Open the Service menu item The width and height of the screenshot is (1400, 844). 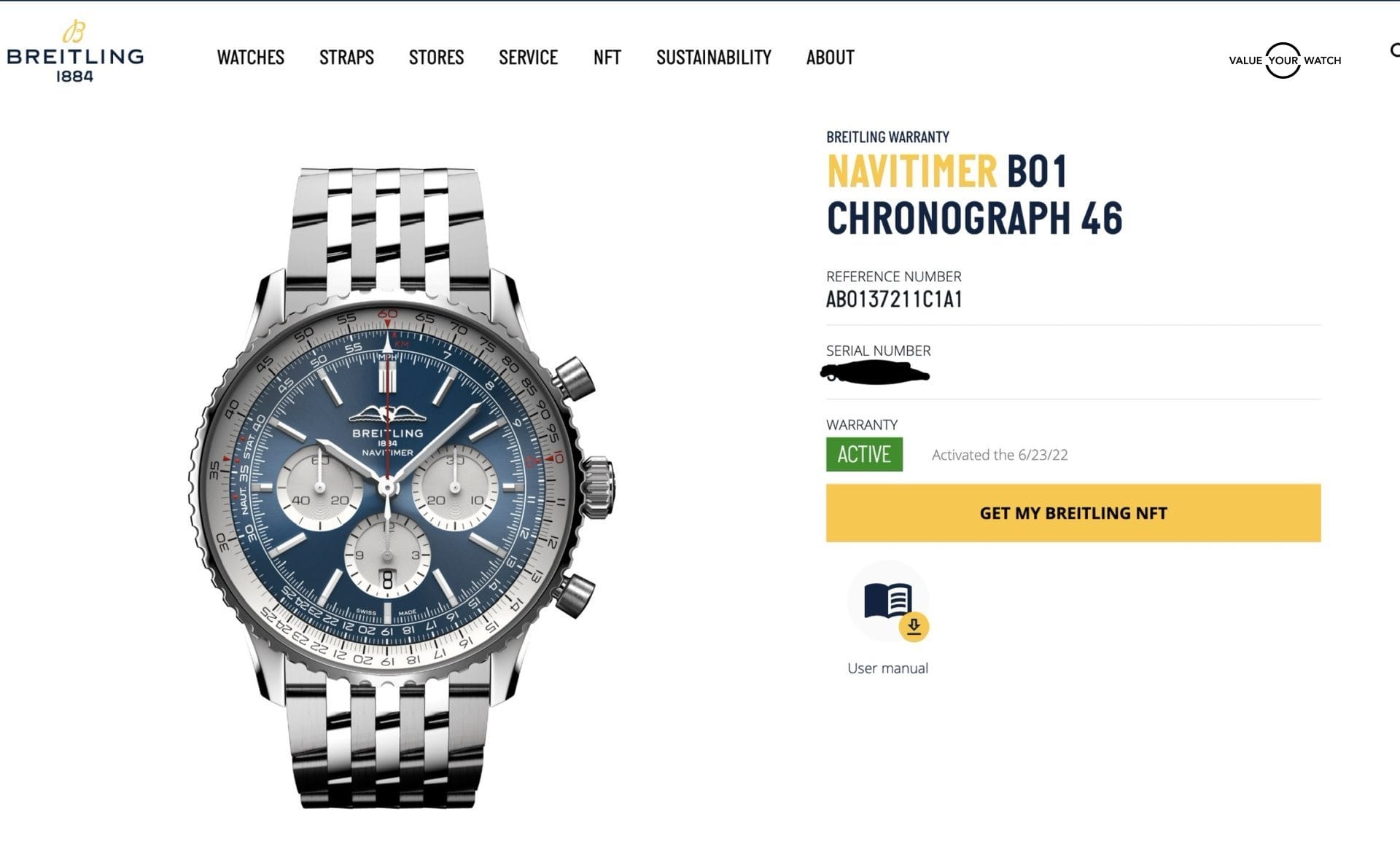point(528,58)
